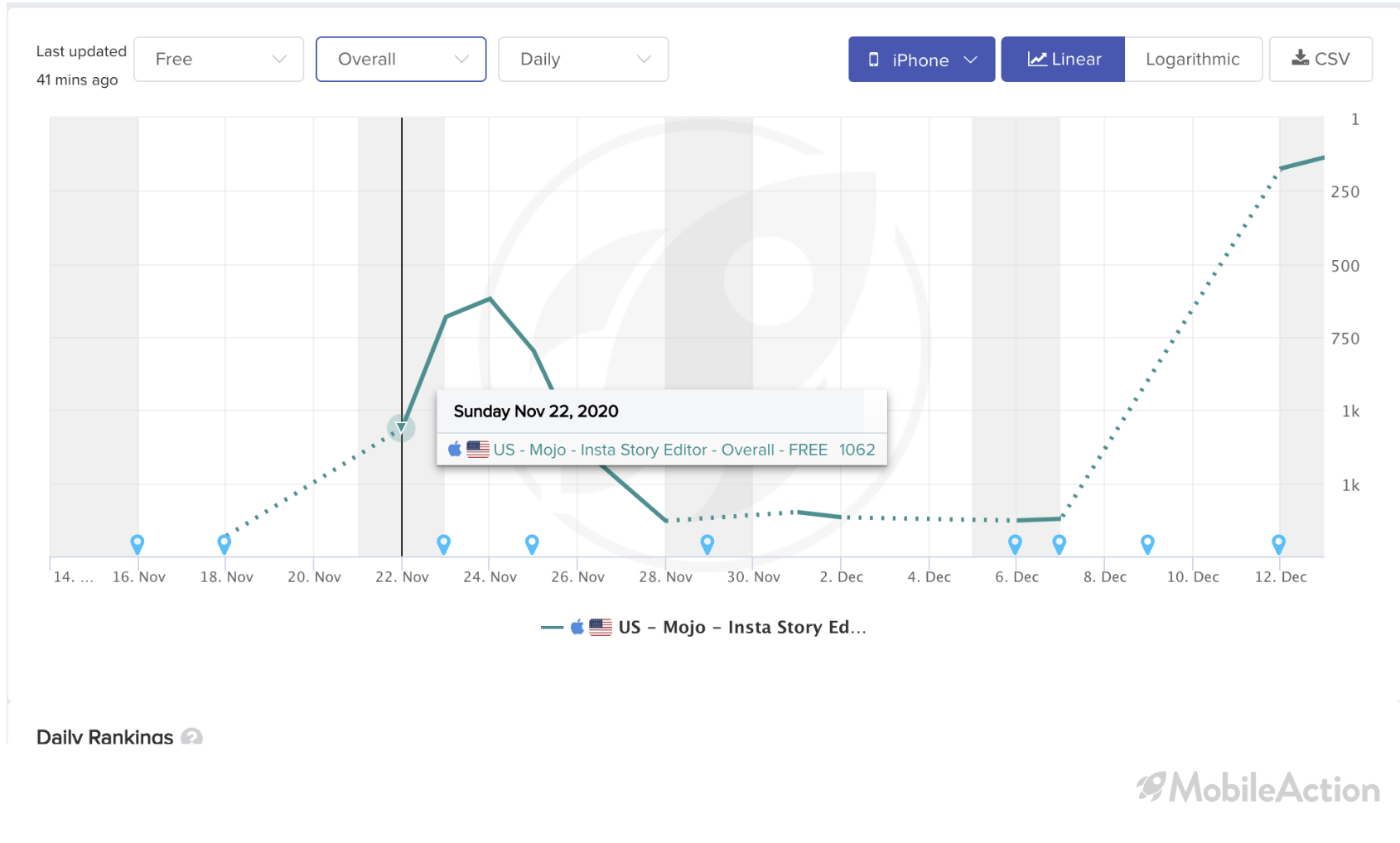Click the map pin marker at 18. Nov
The image size is (1400, 843).
point(224,544)
